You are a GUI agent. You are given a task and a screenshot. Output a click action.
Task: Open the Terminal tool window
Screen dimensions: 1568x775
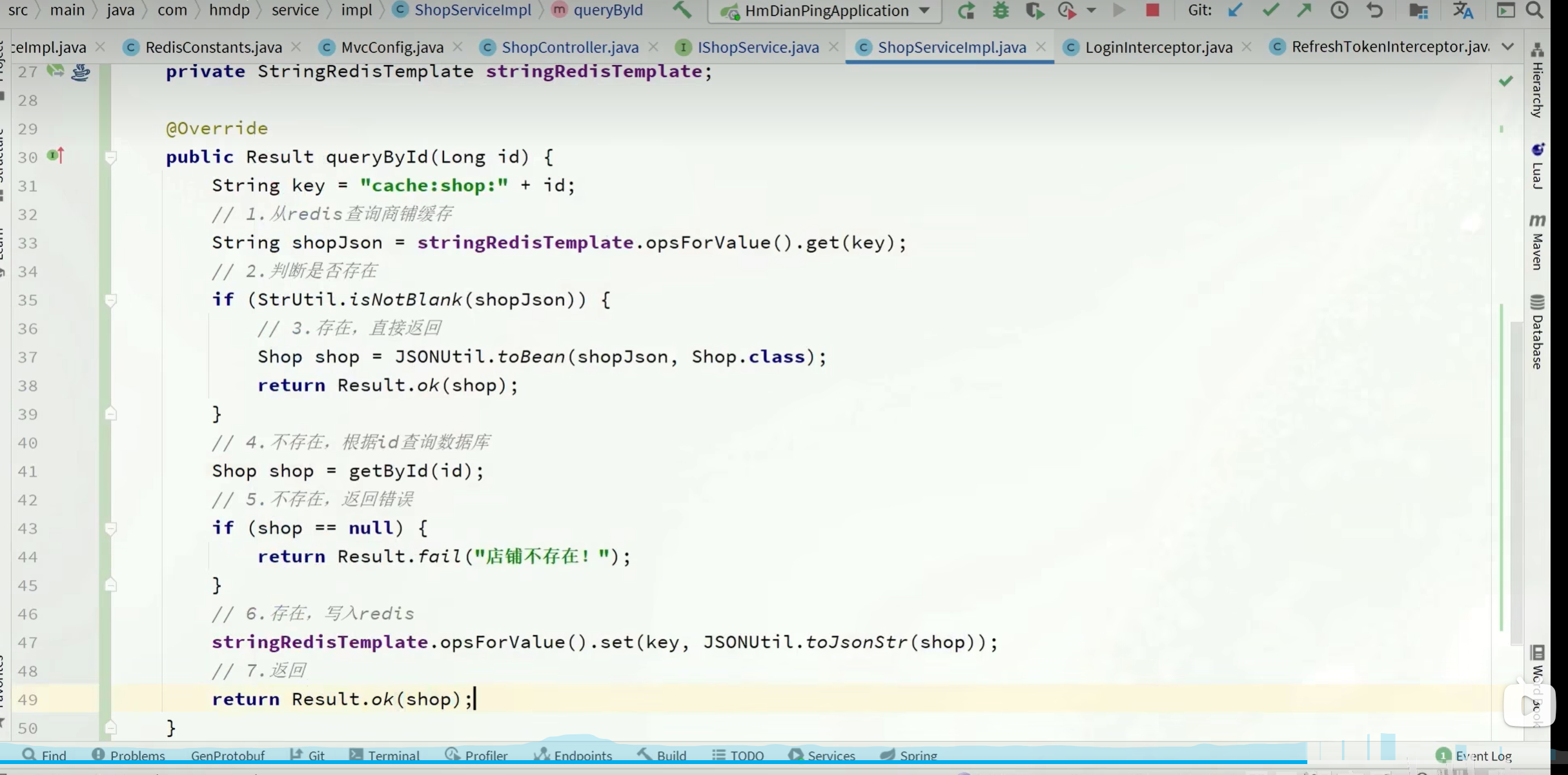(385, 755)
